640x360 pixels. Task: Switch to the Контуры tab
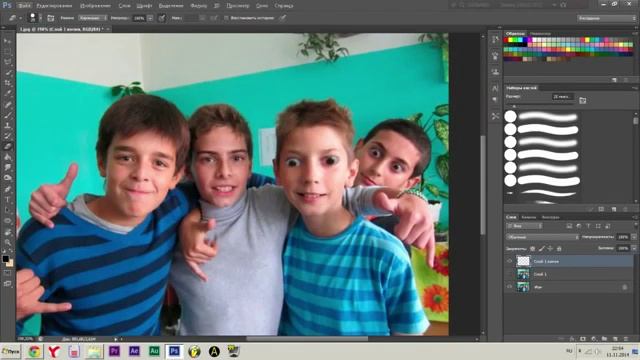pyautogui.click(x=550, y=217)
